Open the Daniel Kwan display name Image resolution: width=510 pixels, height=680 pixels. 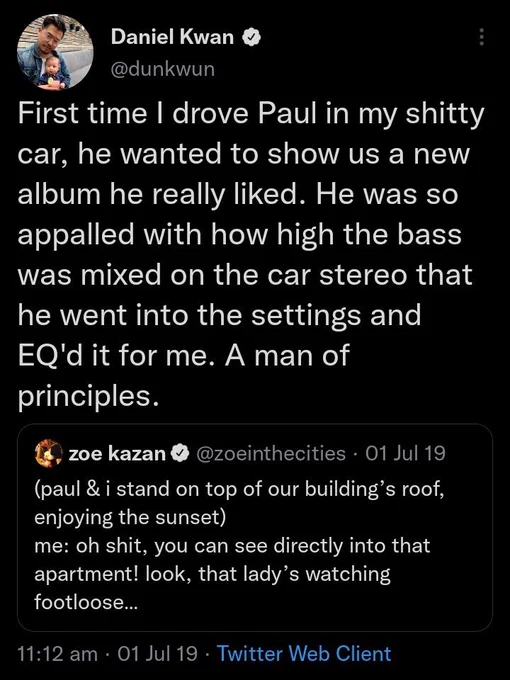[173, 37]
